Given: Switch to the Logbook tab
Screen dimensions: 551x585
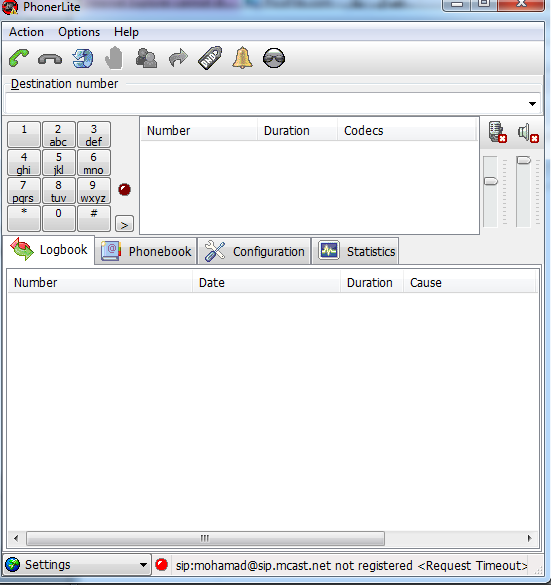Looking at the screenshot, I should 49,250.
